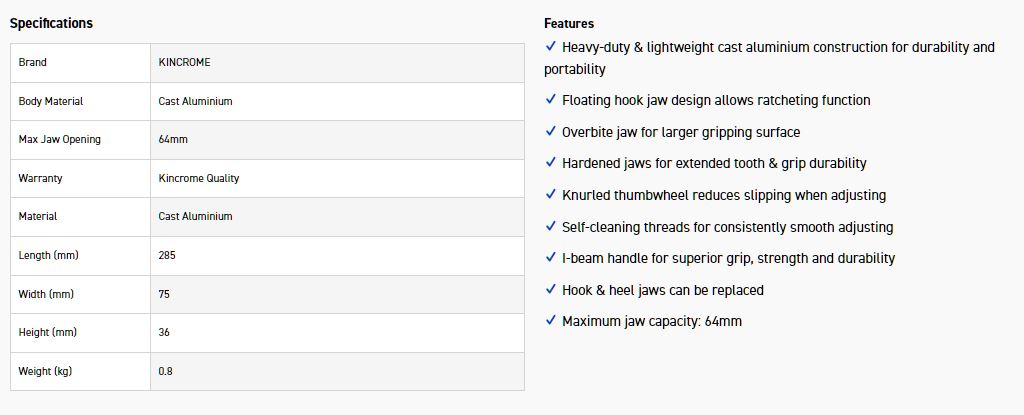Click checkmark beside Heavy-duty cast aluminium feature

point(551,46)
